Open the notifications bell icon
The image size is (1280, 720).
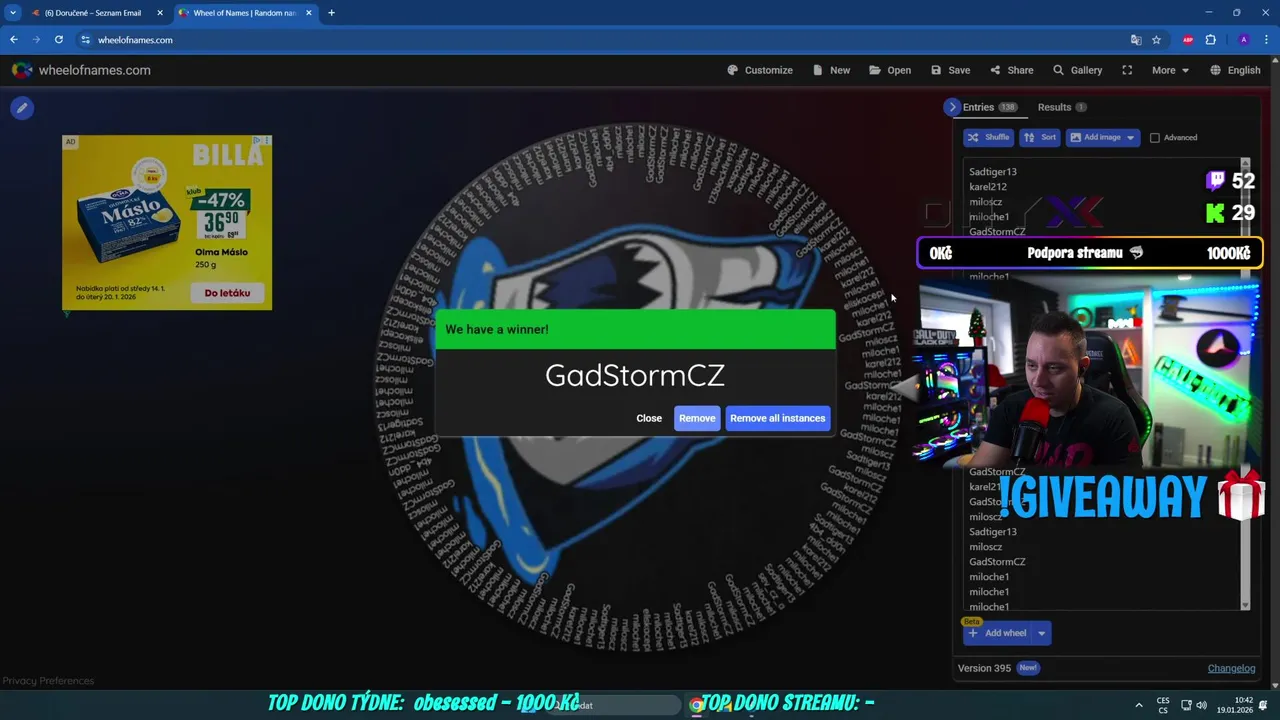pos(1264,705)
